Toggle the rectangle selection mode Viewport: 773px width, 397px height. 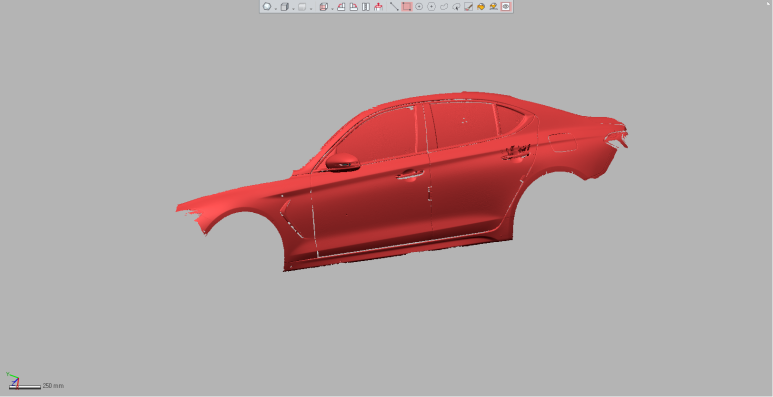pos(407,6)
